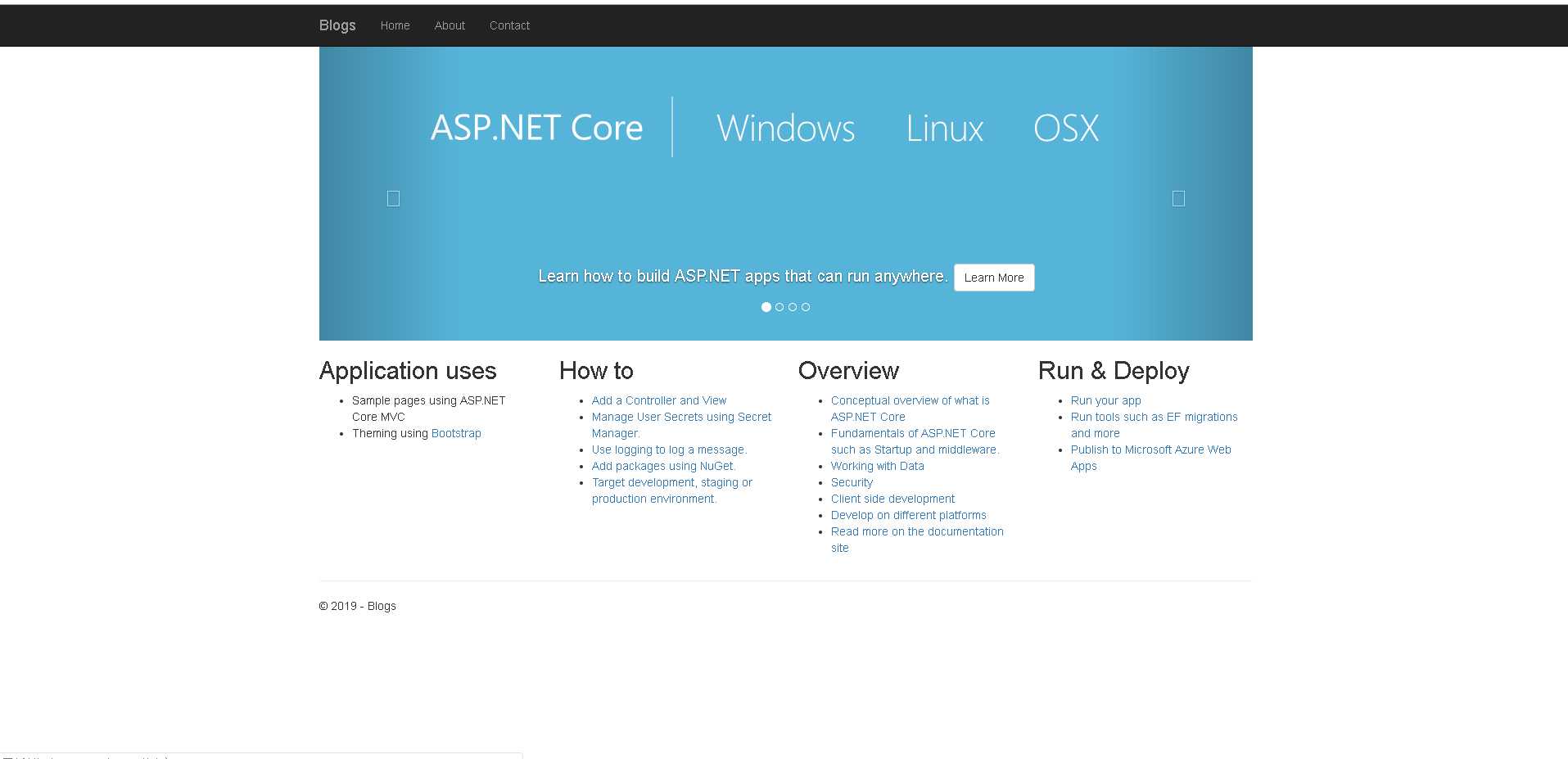The height and width of the screenshot is (759, 1568).
Task: Click the carousel next slide arrow
Action: [1178, 198]
